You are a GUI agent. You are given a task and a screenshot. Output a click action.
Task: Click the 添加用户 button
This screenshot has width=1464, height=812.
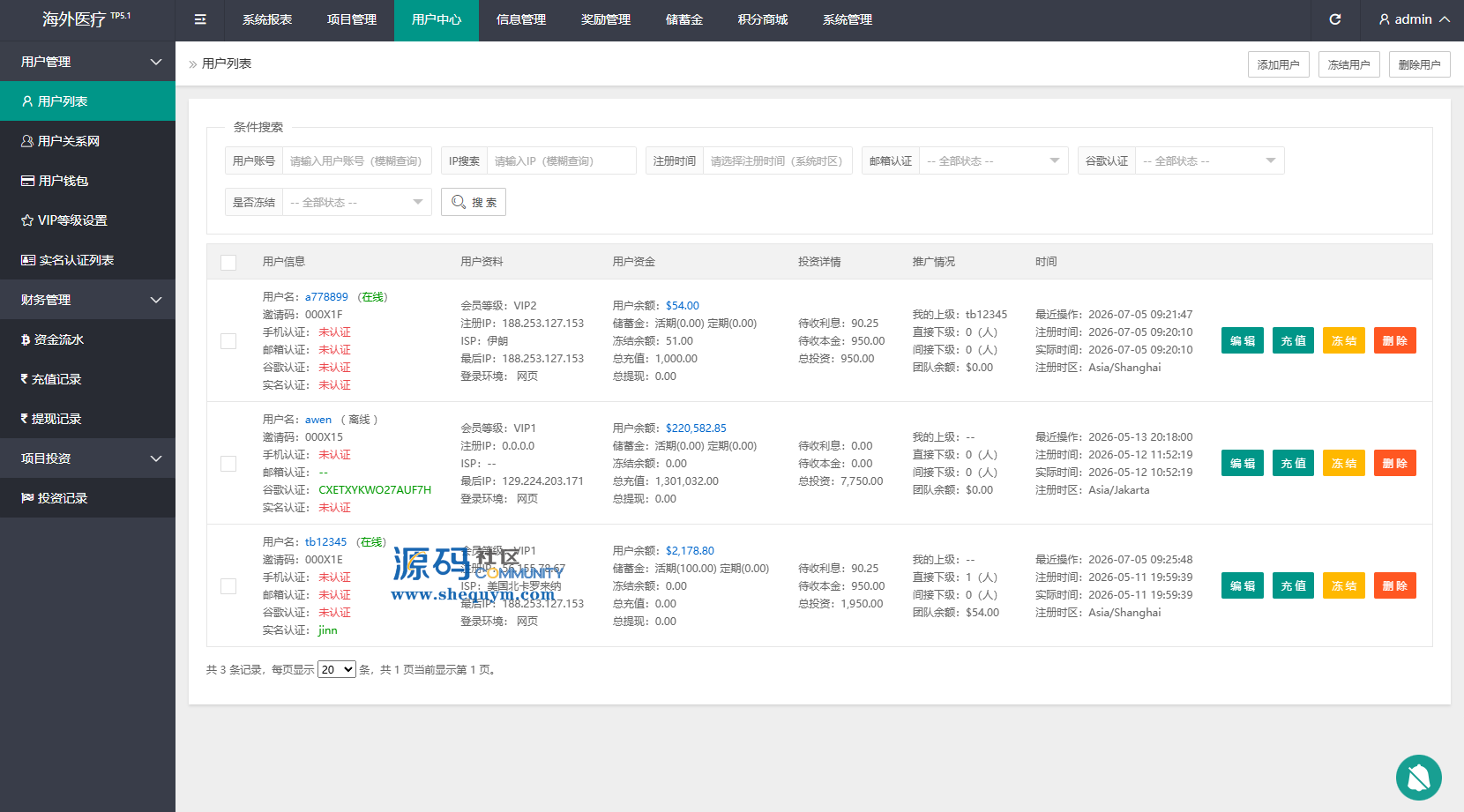pos(1279,64)
